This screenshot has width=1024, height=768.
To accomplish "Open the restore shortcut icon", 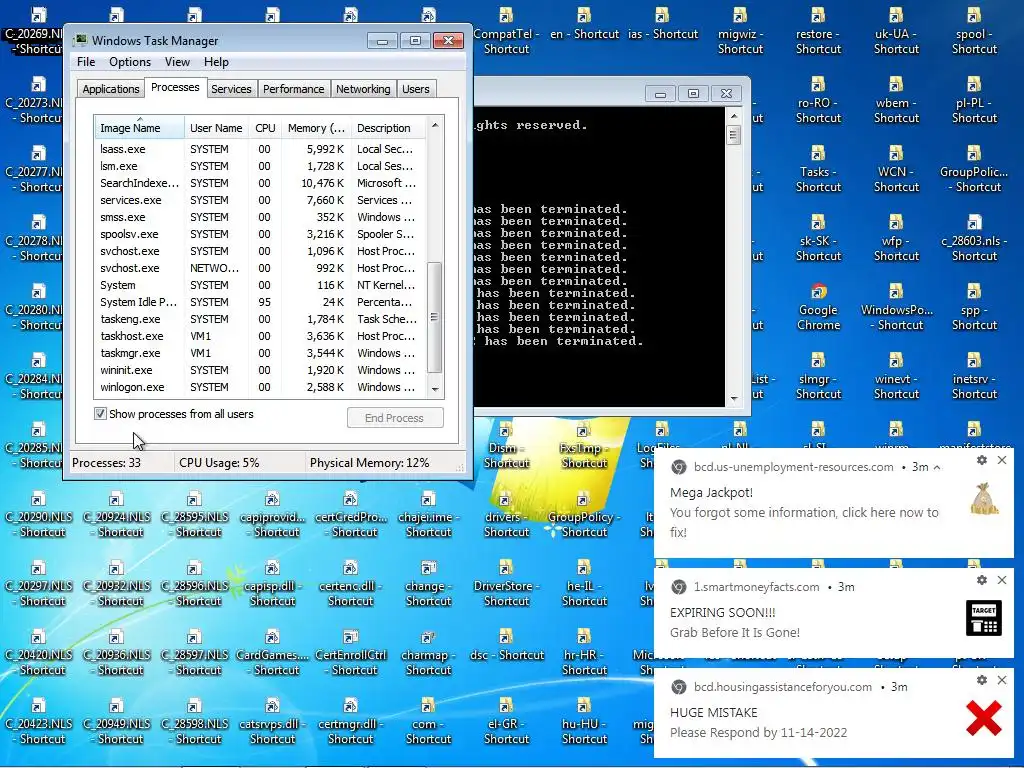I will pos(818,30).
